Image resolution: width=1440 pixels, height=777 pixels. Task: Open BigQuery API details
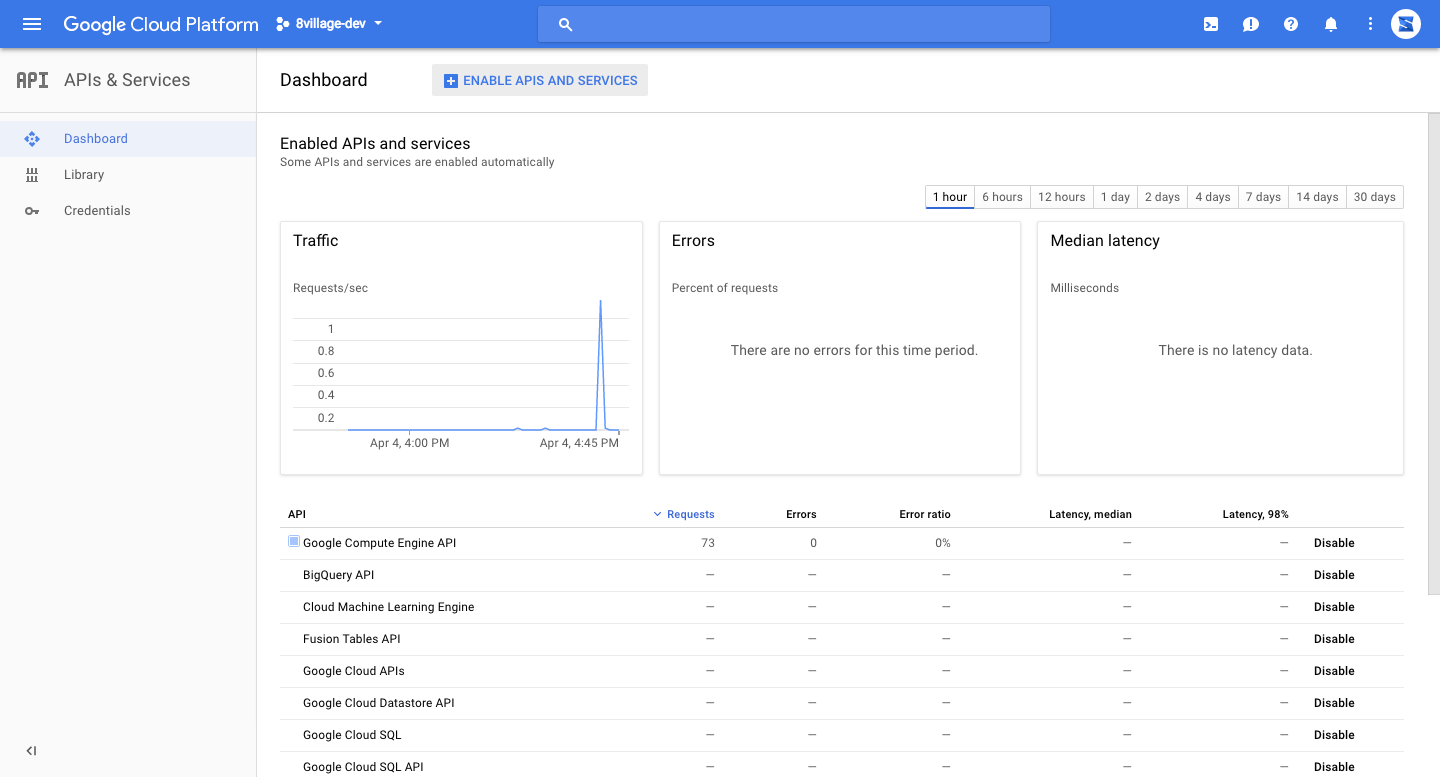[x=338, y=575]
